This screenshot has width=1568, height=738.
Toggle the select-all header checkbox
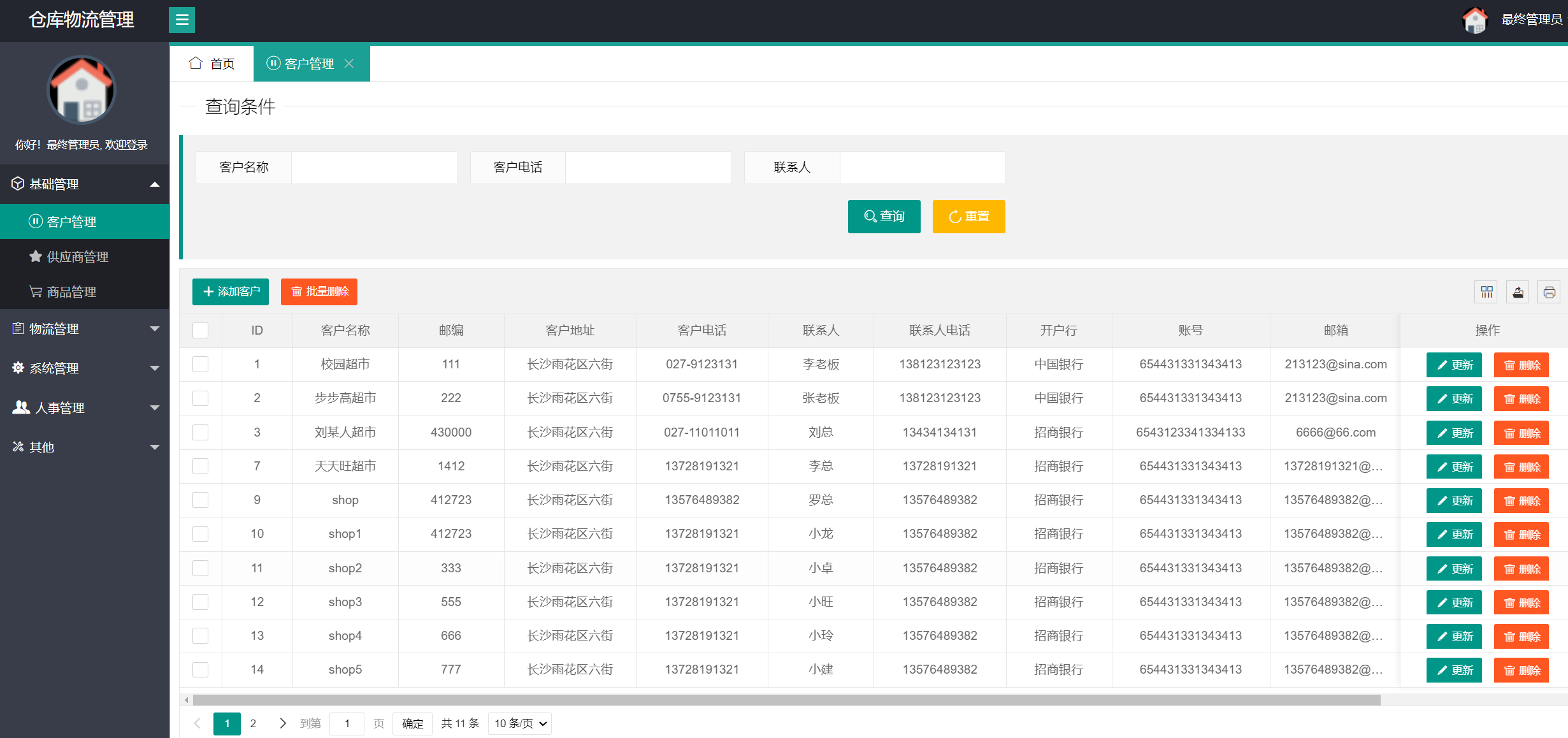(x=201, y=330)
